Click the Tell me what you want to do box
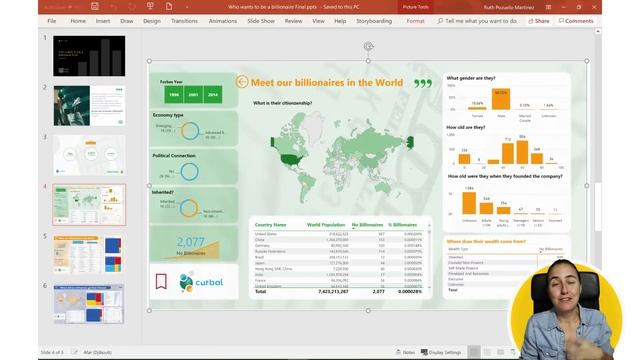Image resolution: width=640 pixels, height=360 pixels. coord(477,21)
